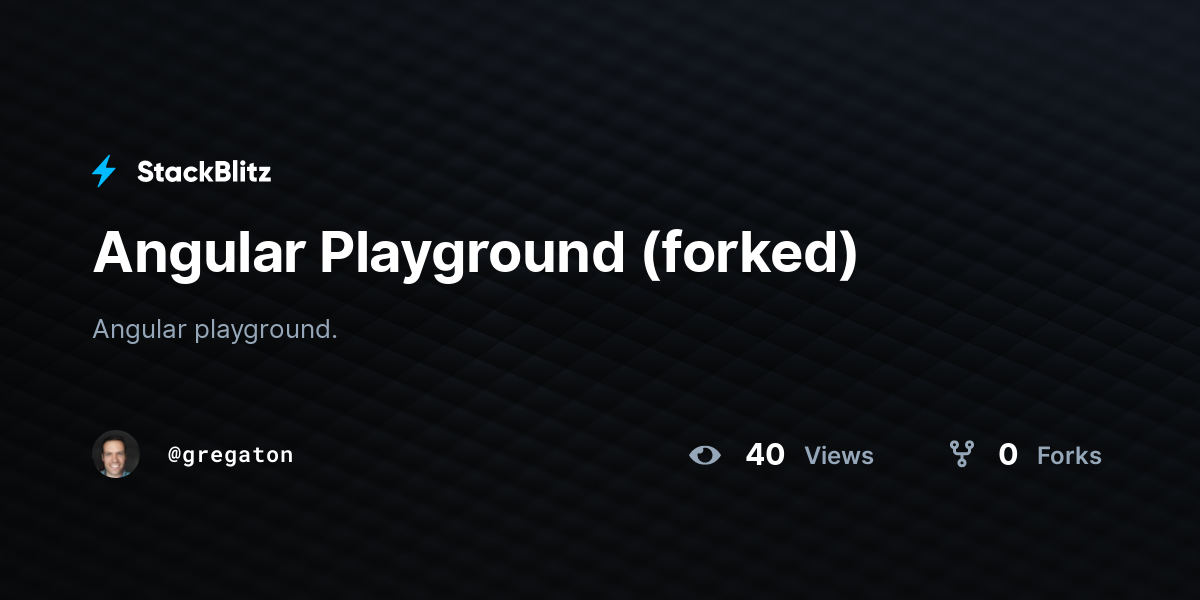Click the period ending the description

click(x=334, y=338)
